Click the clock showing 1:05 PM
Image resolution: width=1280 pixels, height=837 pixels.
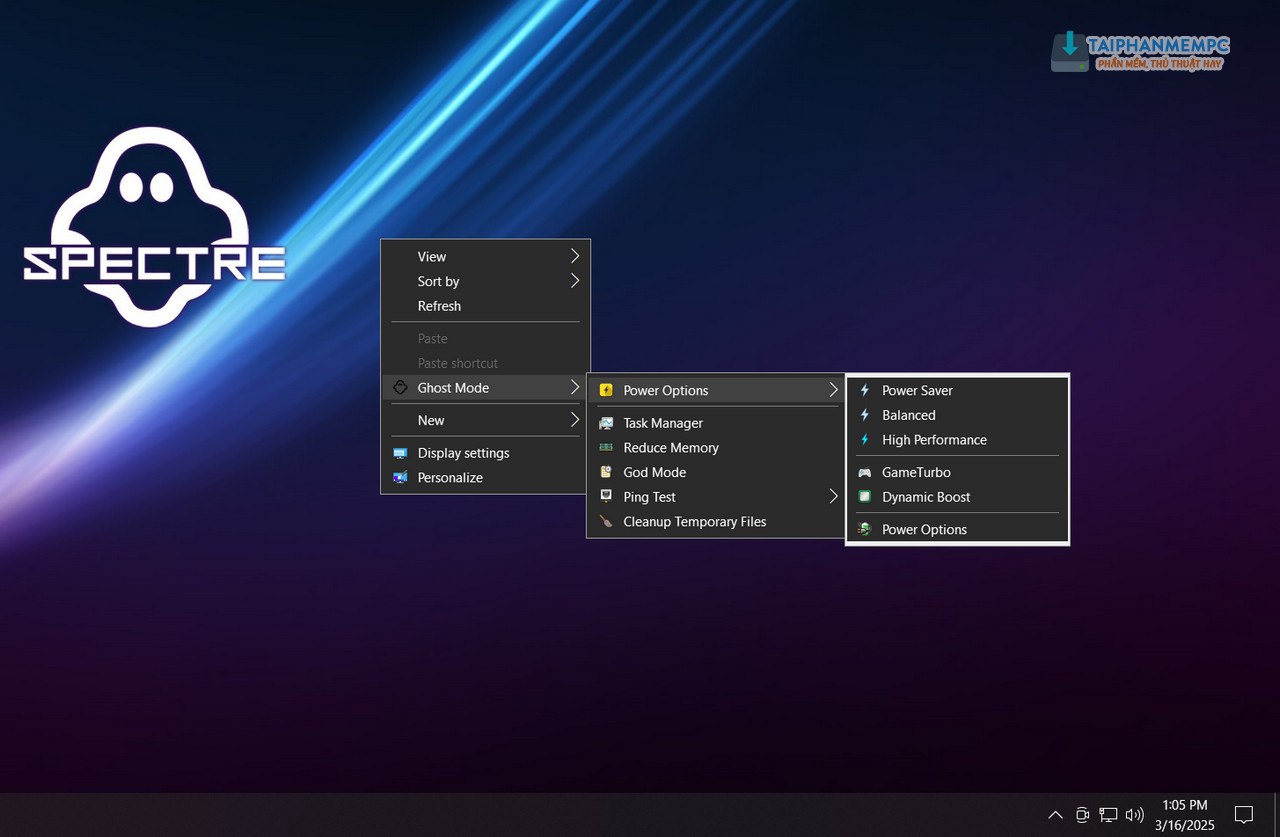tap(1185, 806)
